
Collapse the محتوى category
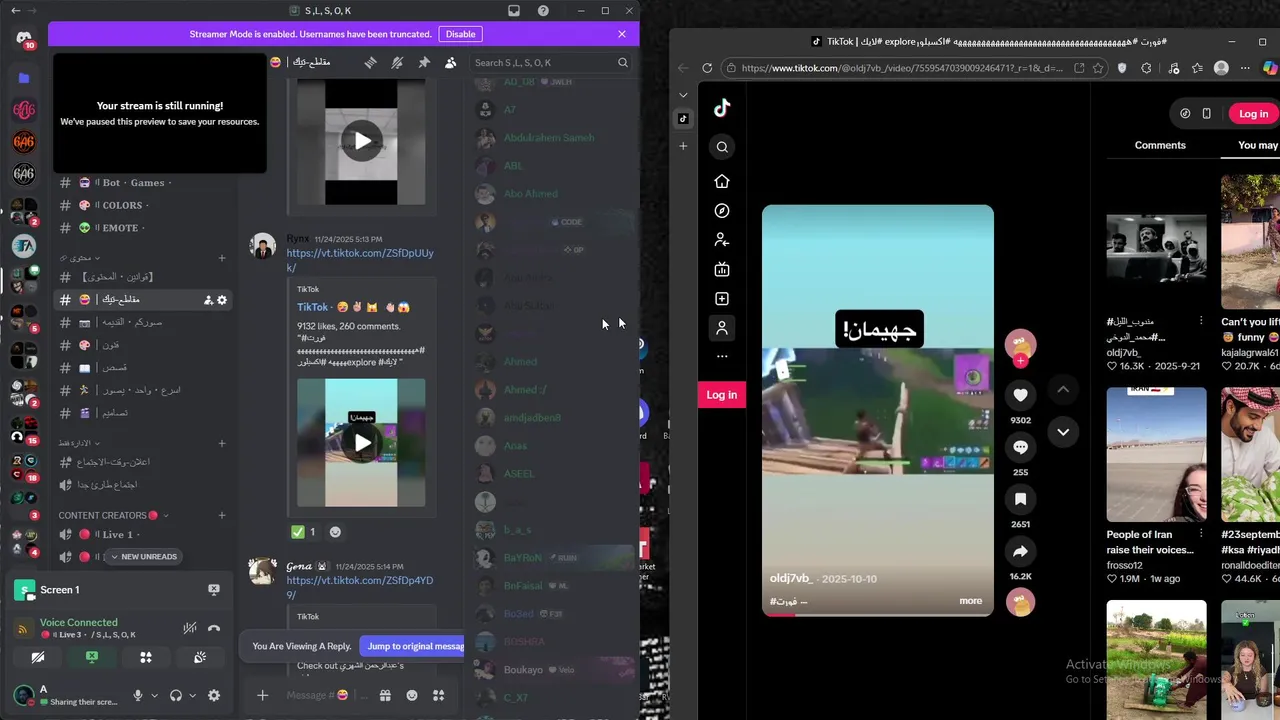[80, 258]
